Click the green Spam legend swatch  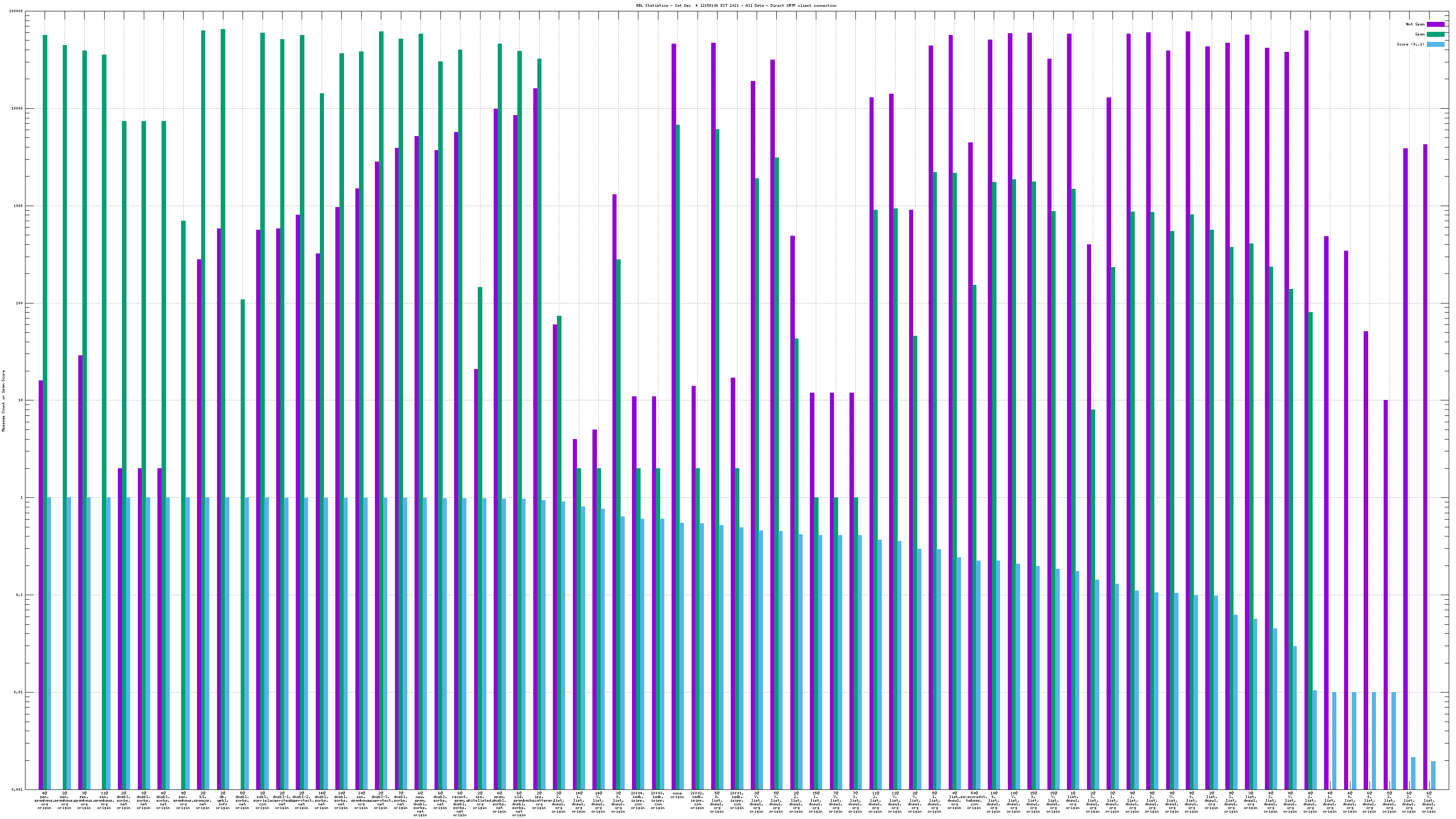pos(1435,35)
